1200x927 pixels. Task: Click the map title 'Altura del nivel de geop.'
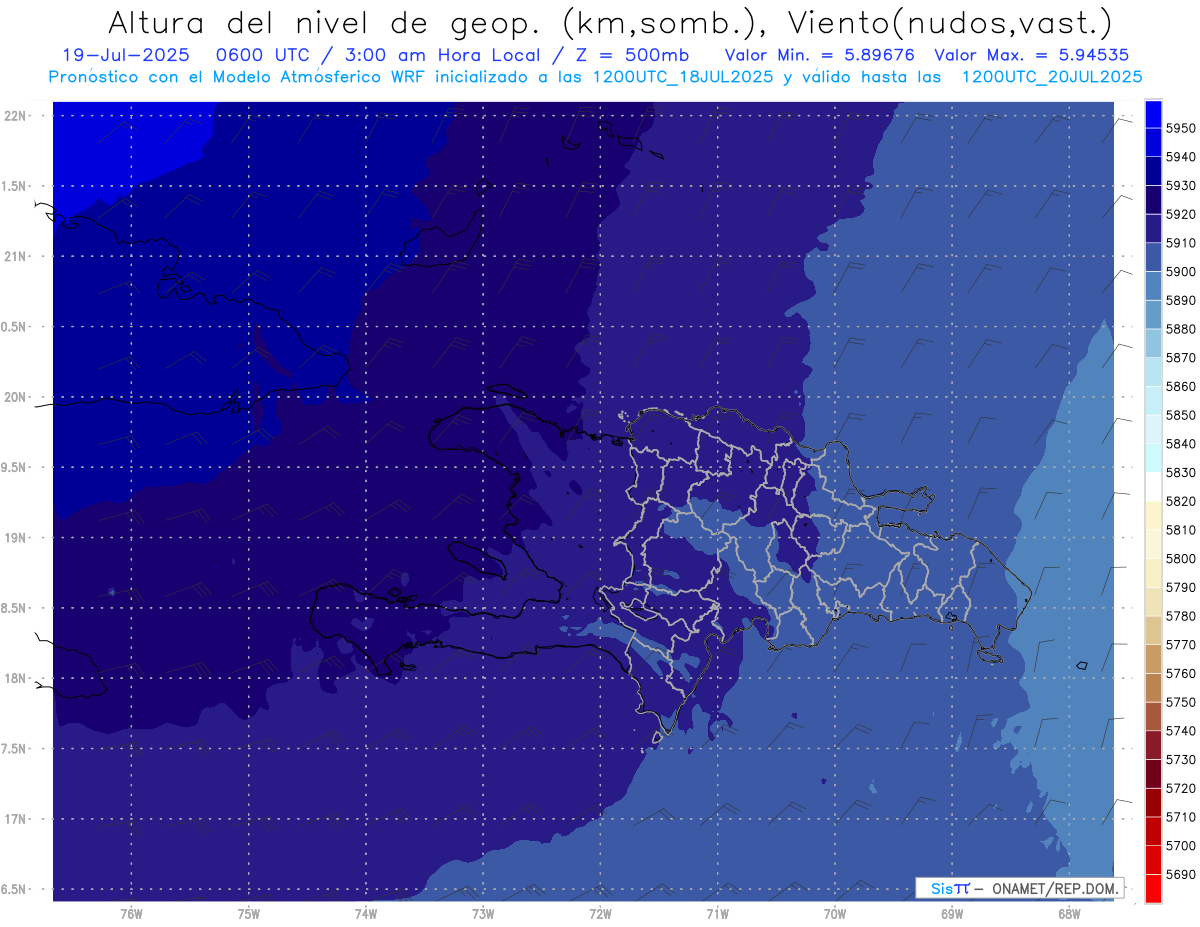[324, 23]
